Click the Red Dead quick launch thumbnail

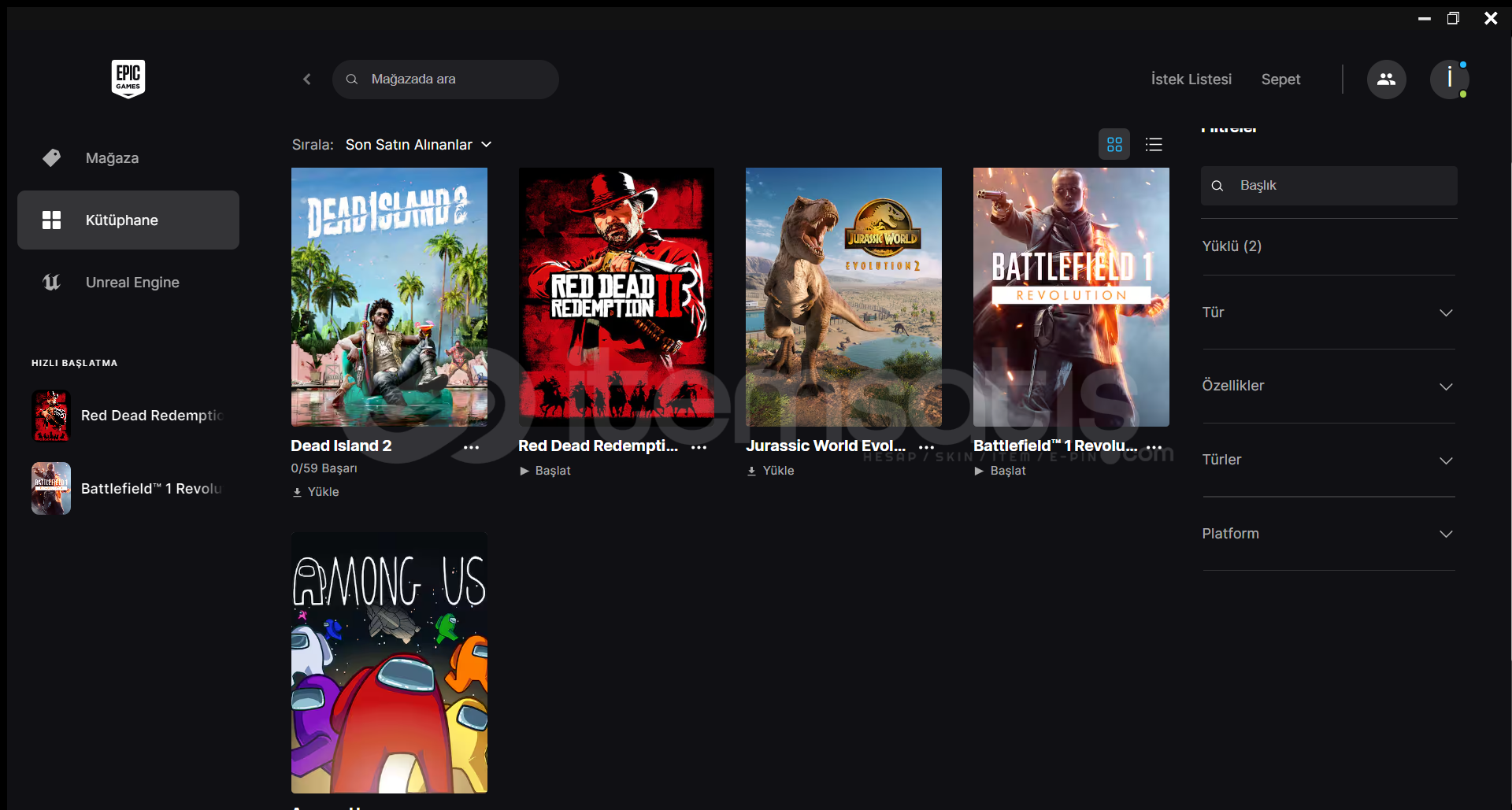click(x=51, y=416)
